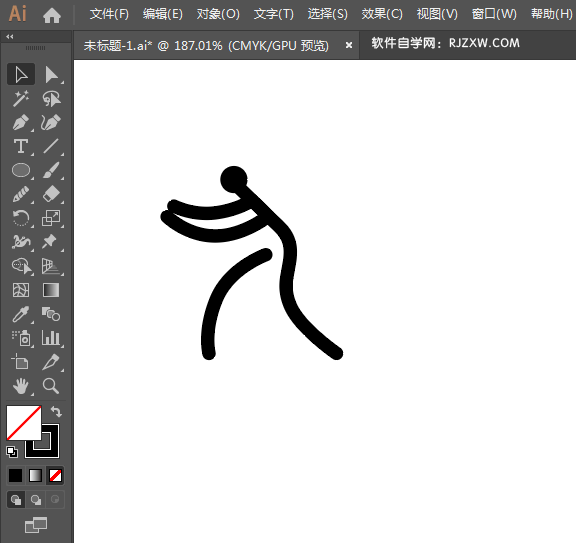
Task: Select the Eraser tool
Action: pos(51,194)
